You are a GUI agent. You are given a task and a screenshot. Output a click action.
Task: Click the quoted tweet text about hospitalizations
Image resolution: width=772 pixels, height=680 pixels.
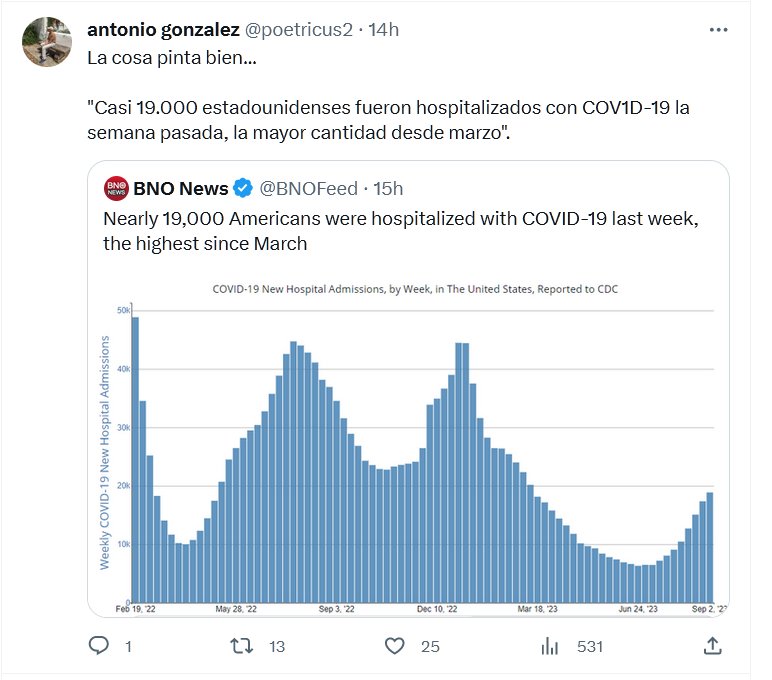click(x=402, y=230)
